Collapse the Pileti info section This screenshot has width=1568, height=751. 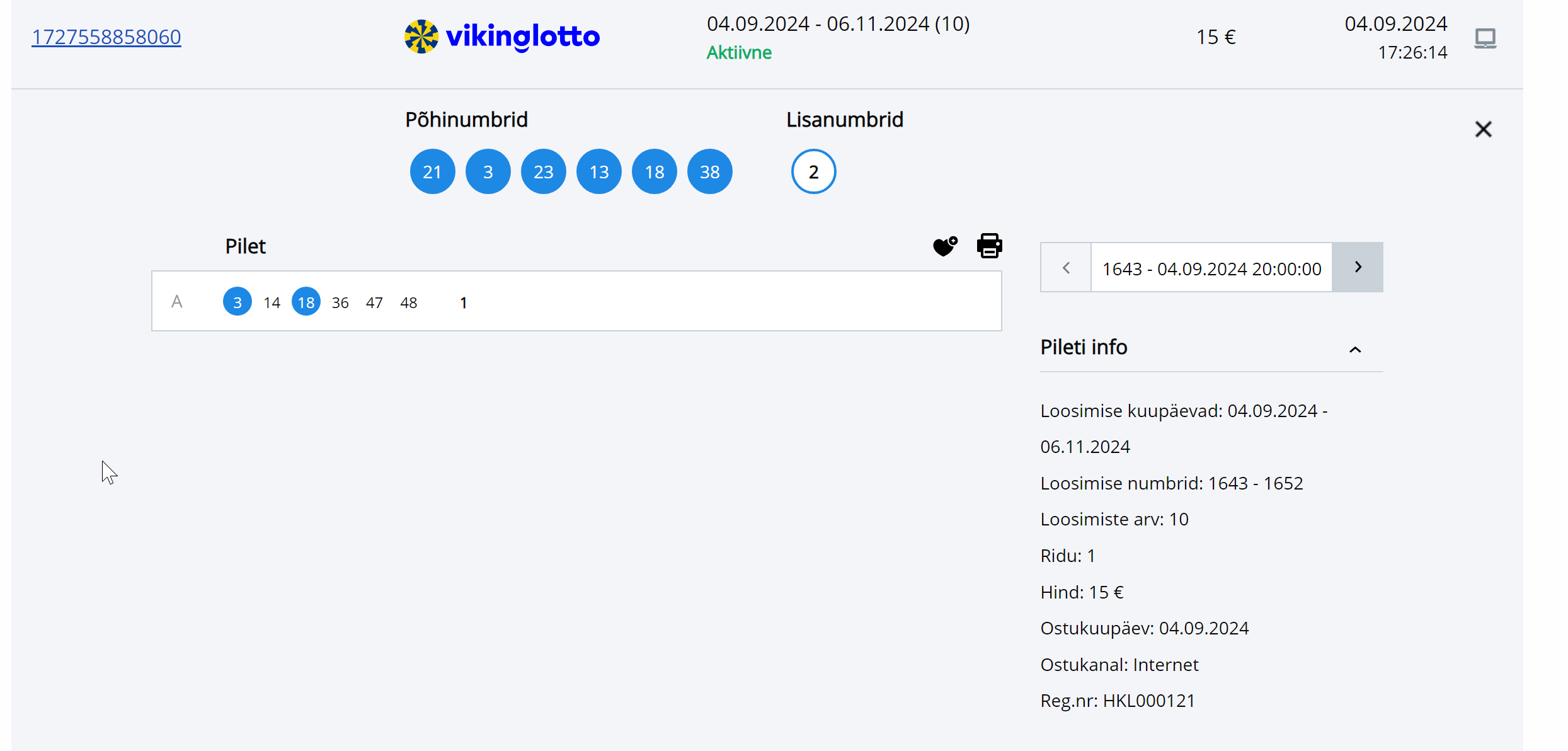[1355, 350]
